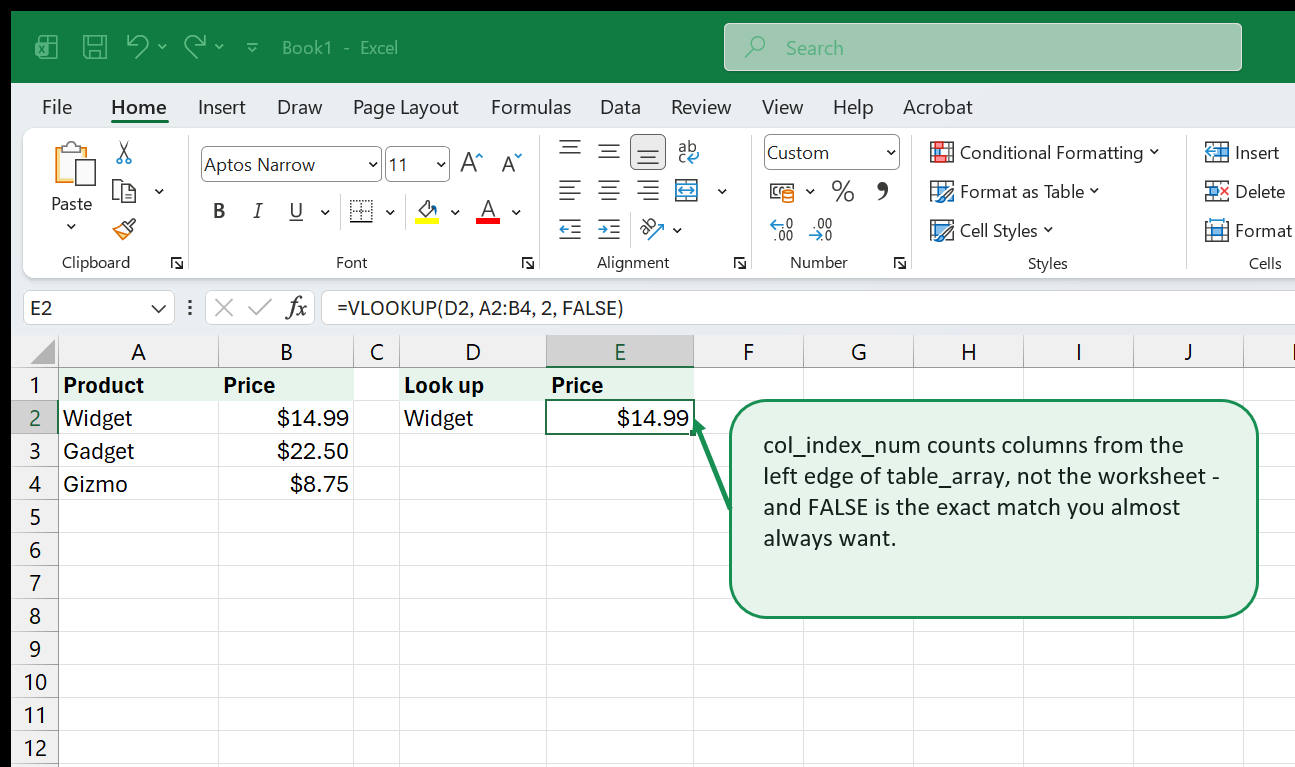Click Increase Indent icon
The width and height of the screenshot is (1295, 767).
tap(609, 229)
